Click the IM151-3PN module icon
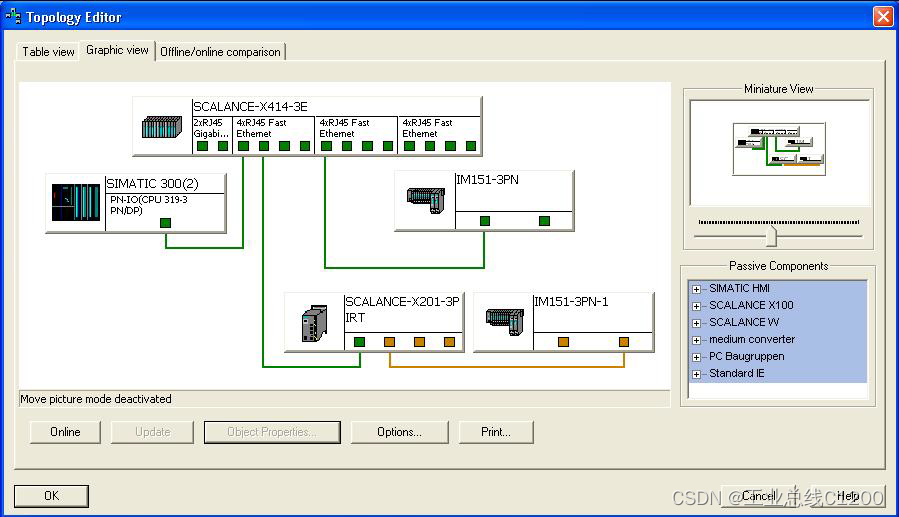This screenshot has width=899, height=517. [425, 201]
